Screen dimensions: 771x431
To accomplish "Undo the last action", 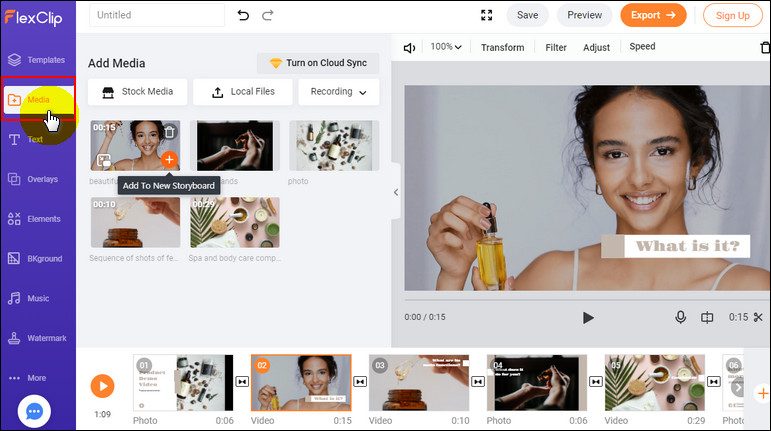I will pos(243,15).
